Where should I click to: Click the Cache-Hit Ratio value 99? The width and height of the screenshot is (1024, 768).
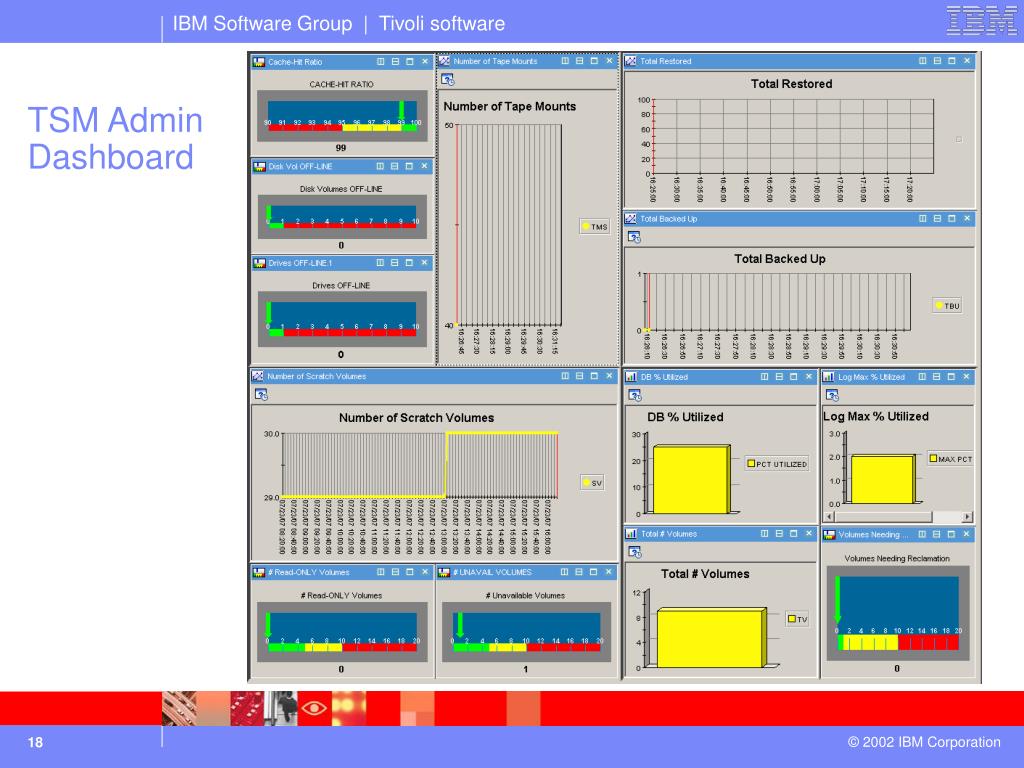coord(341,148)
